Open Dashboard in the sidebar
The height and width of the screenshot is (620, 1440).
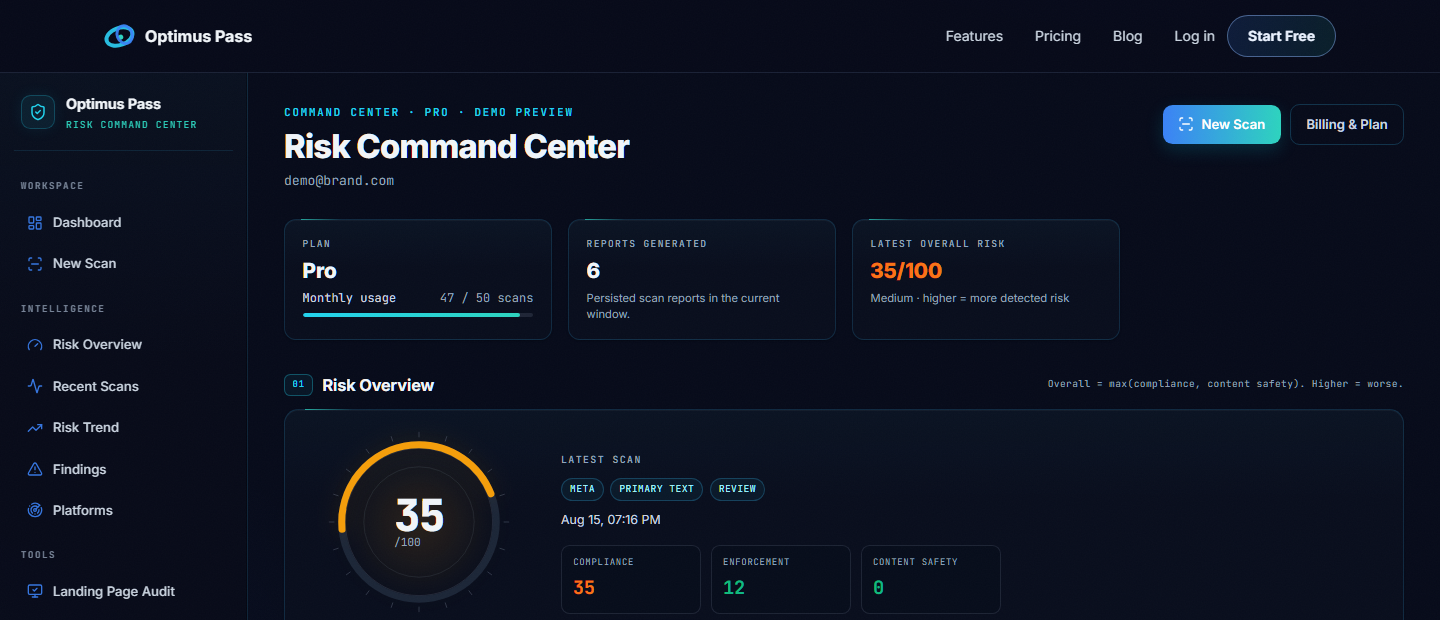(124, 223)
